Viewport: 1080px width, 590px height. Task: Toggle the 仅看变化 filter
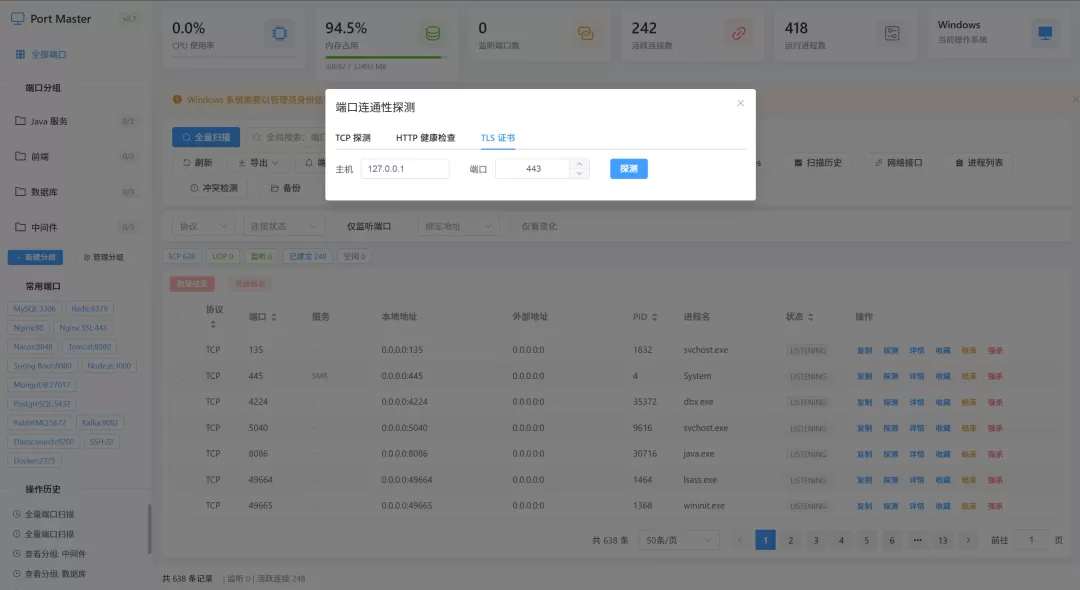click(539, 226)
